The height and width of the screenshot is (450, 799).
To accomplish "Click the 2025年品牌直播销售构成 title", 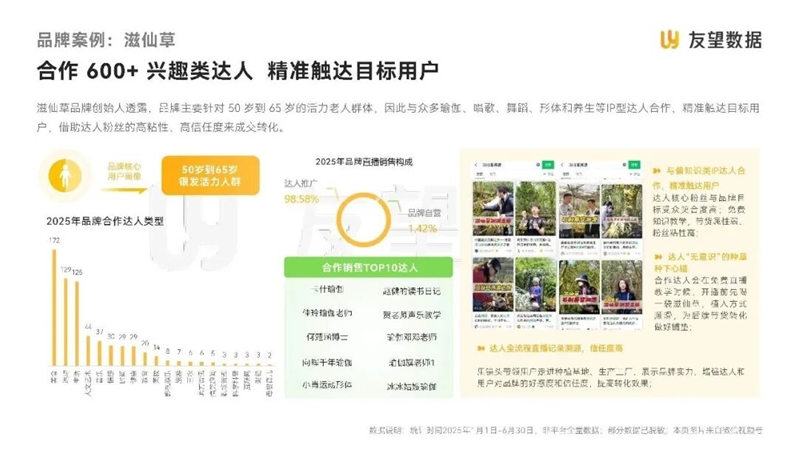I will (364, 162).
